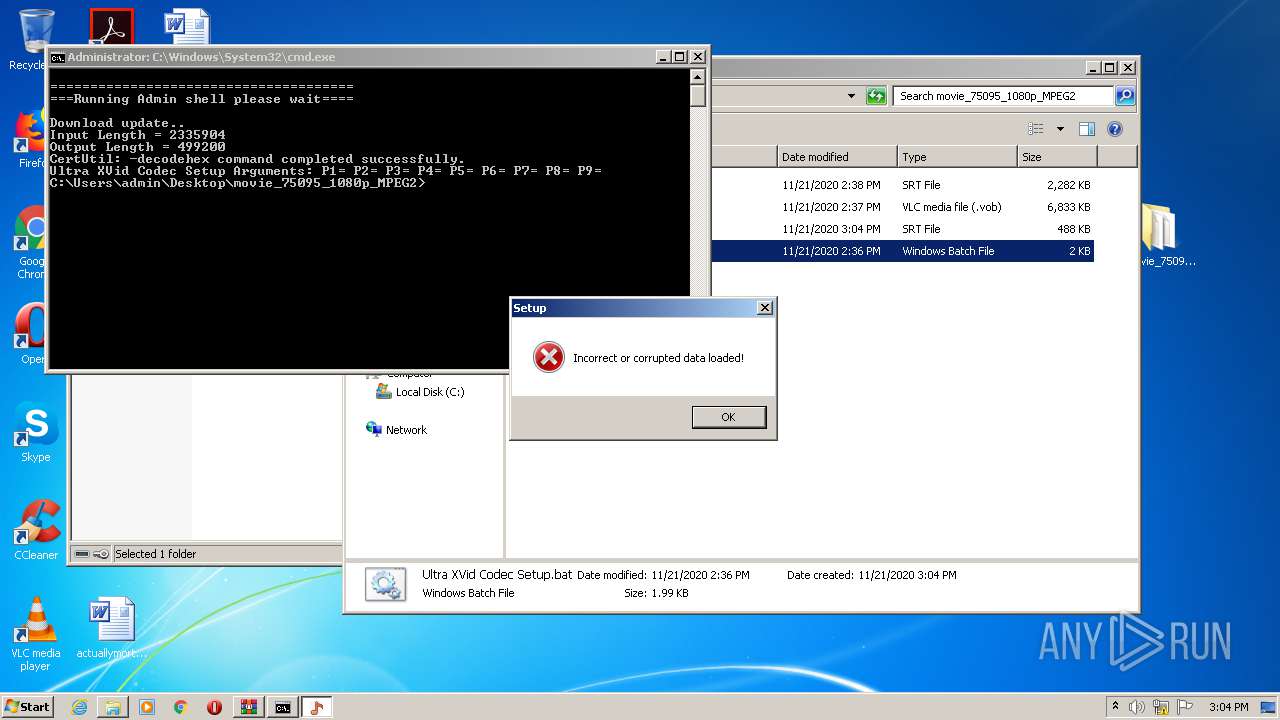This screenshot has width=1280, height=720.
Task: Close the Setup error dialog
Action: [765, 308]
